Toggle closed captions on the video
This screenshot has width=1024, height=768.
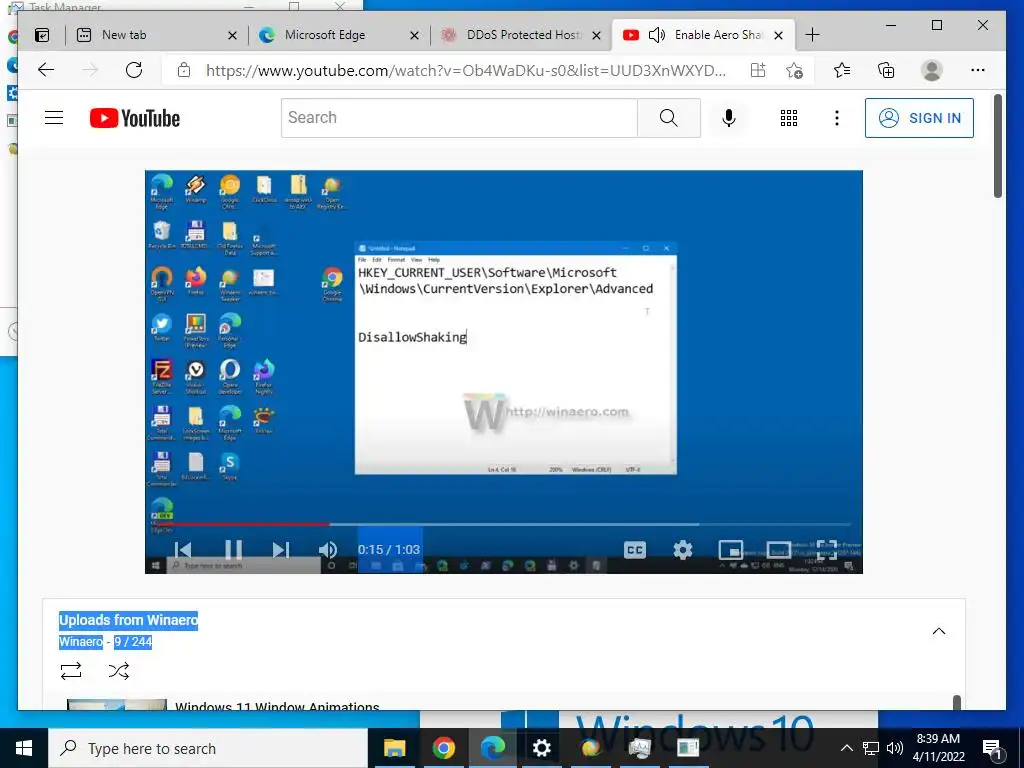pyautogui.click(x=634, y=550)
